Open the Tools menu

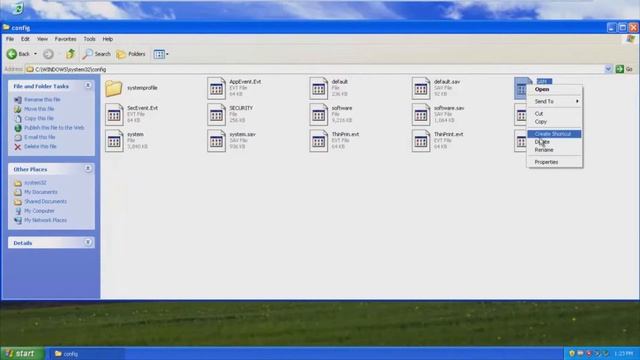click(x=89, y=39)
